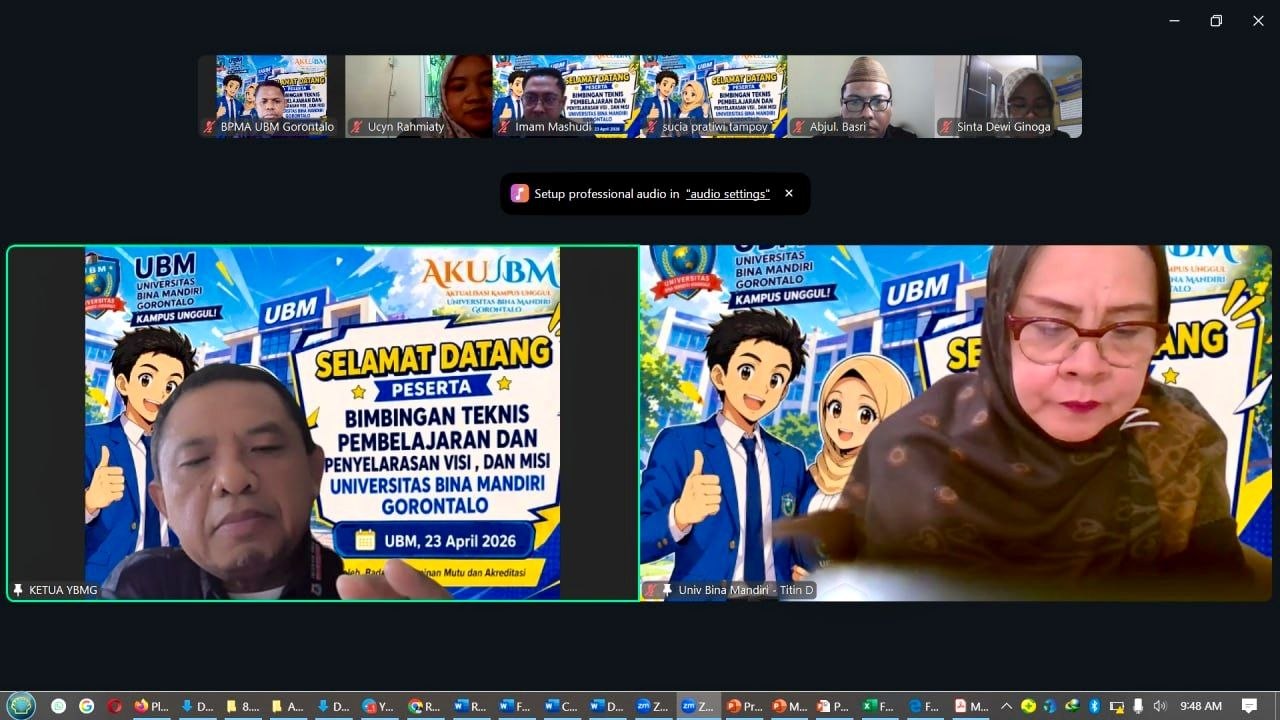Switch to Word document labeled C...
Screen dimensions: 1280x720
[x=562, y=706]
